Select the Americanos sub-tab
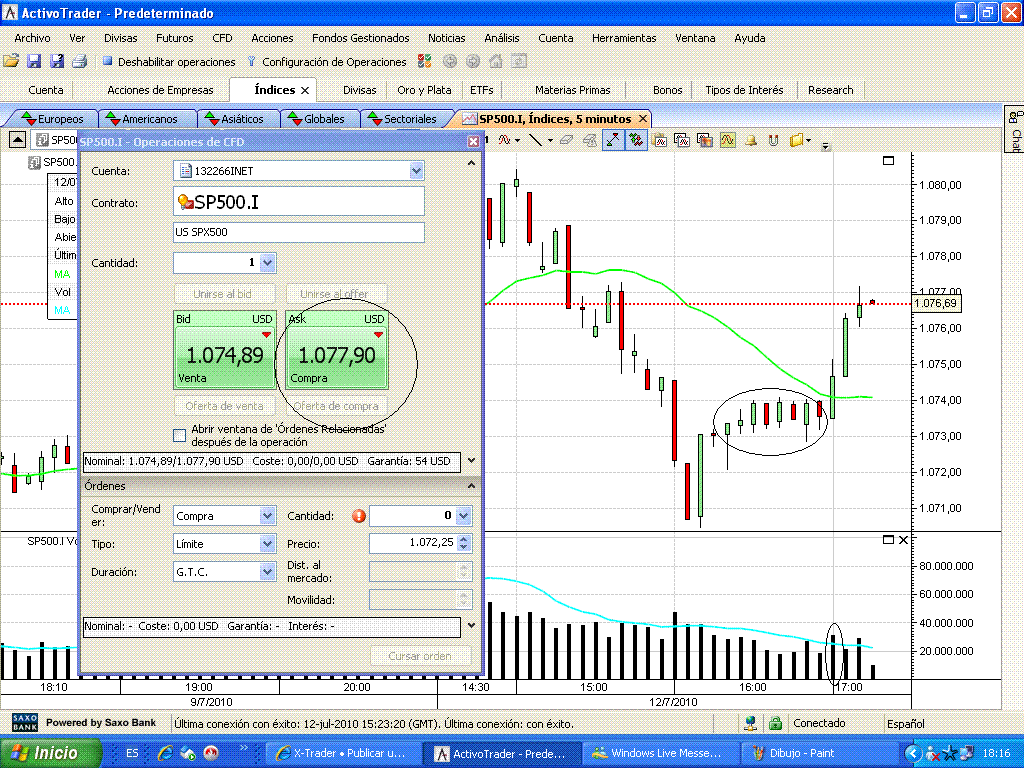This screenshot has width=1024, height=768. pyautogui.click(x=149, y=119)
